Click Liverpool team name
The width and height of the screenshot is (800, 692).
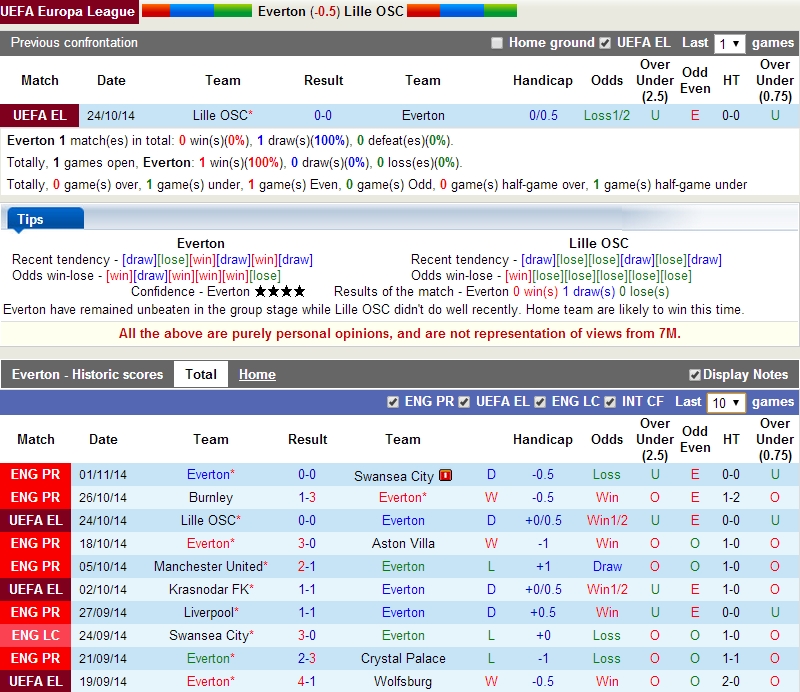[211, 612]
